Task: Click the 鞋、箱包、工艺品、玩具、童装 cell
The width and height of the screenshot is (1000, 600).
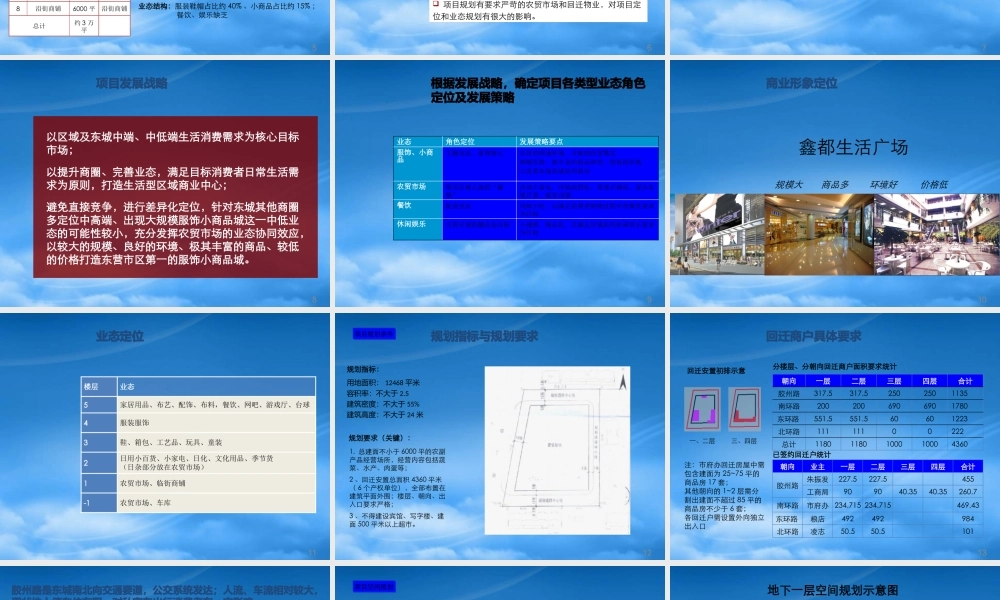Action: (x=216, y=443)
